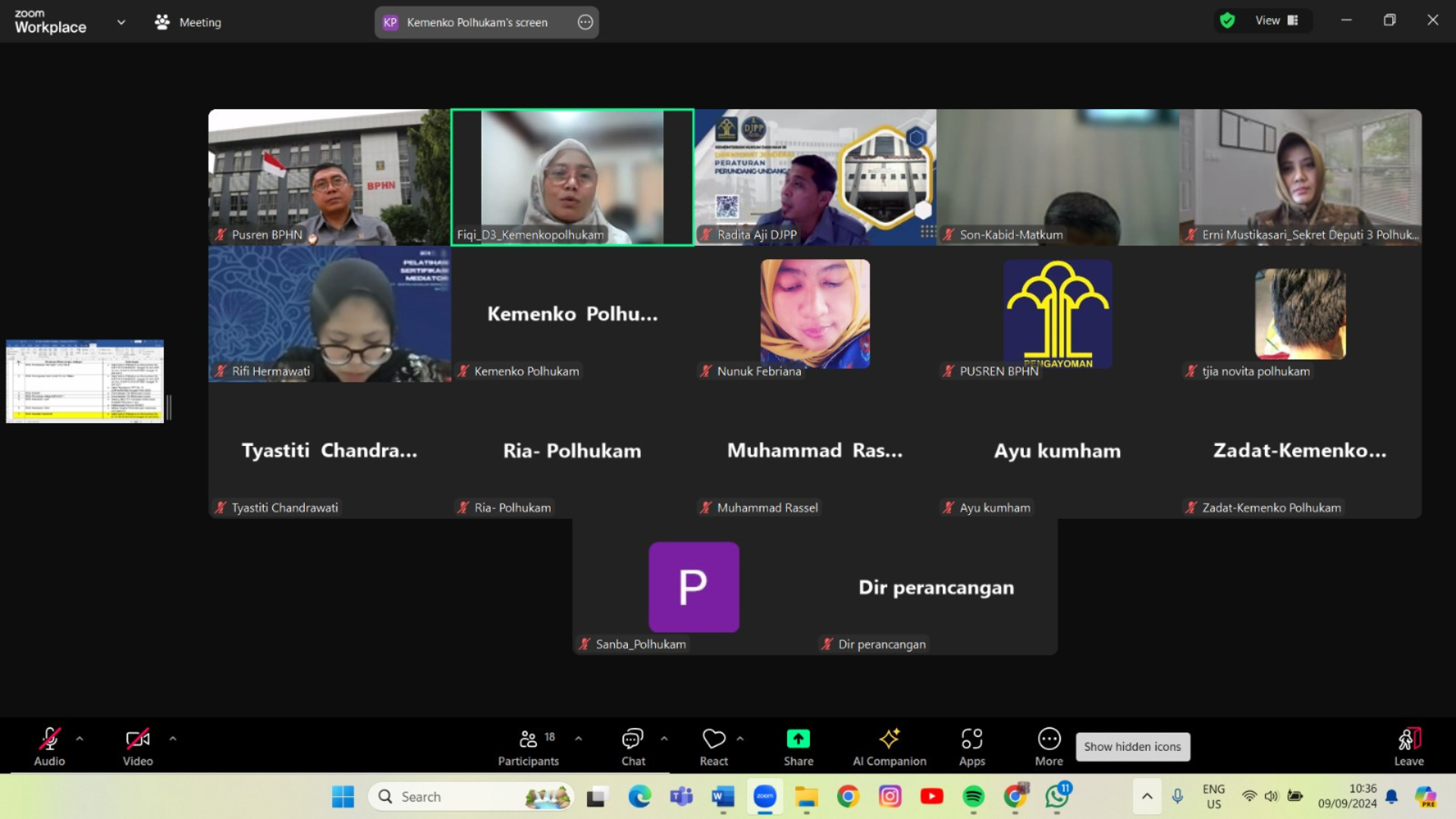Click tjia novita polhukam profile picture

[x=1301, y=313]
